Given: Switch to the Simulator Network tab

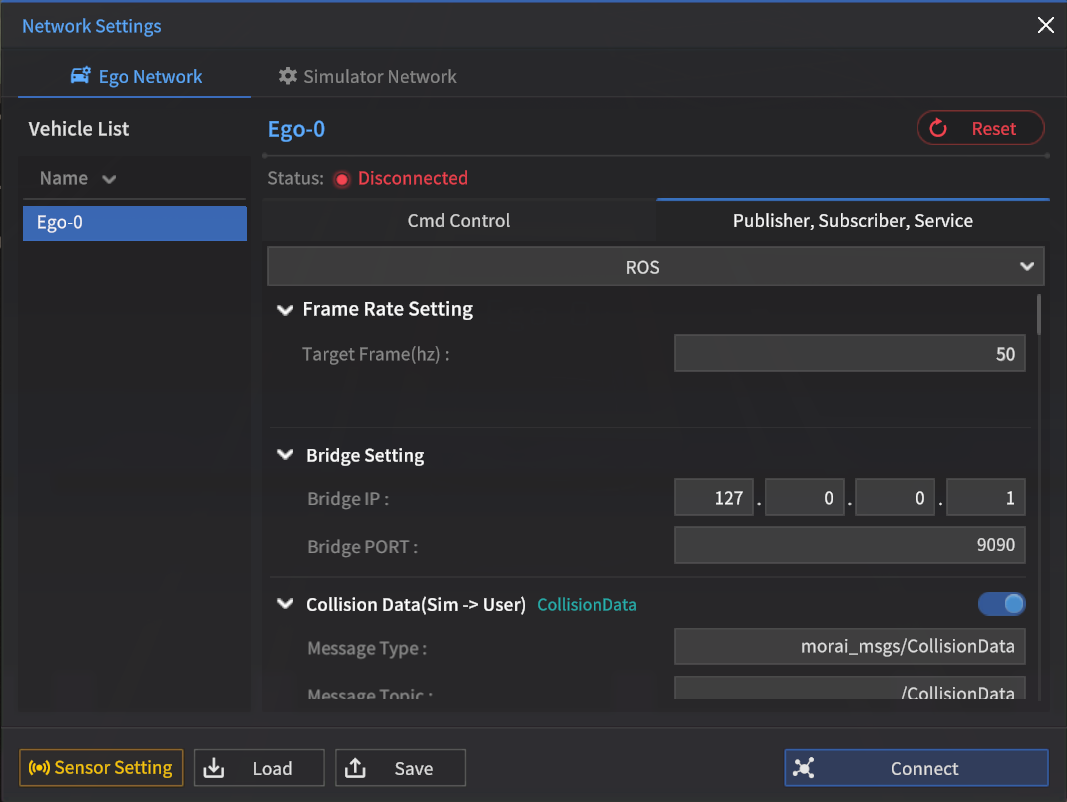Looking at the screenshot, I should (x=367, y=76).
